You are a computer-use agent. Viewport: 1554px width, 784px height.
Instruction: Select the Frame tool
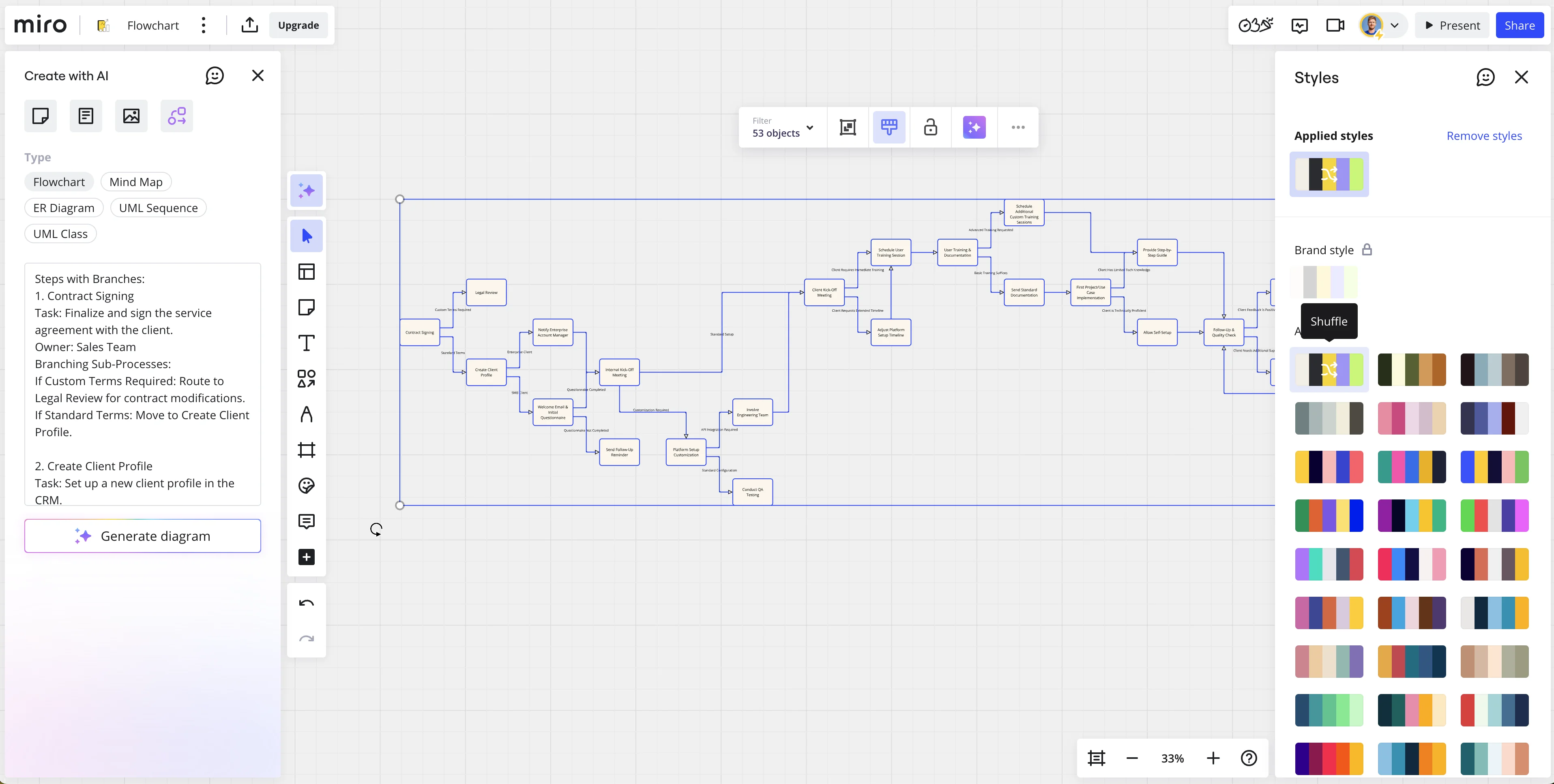coord(307,450)
